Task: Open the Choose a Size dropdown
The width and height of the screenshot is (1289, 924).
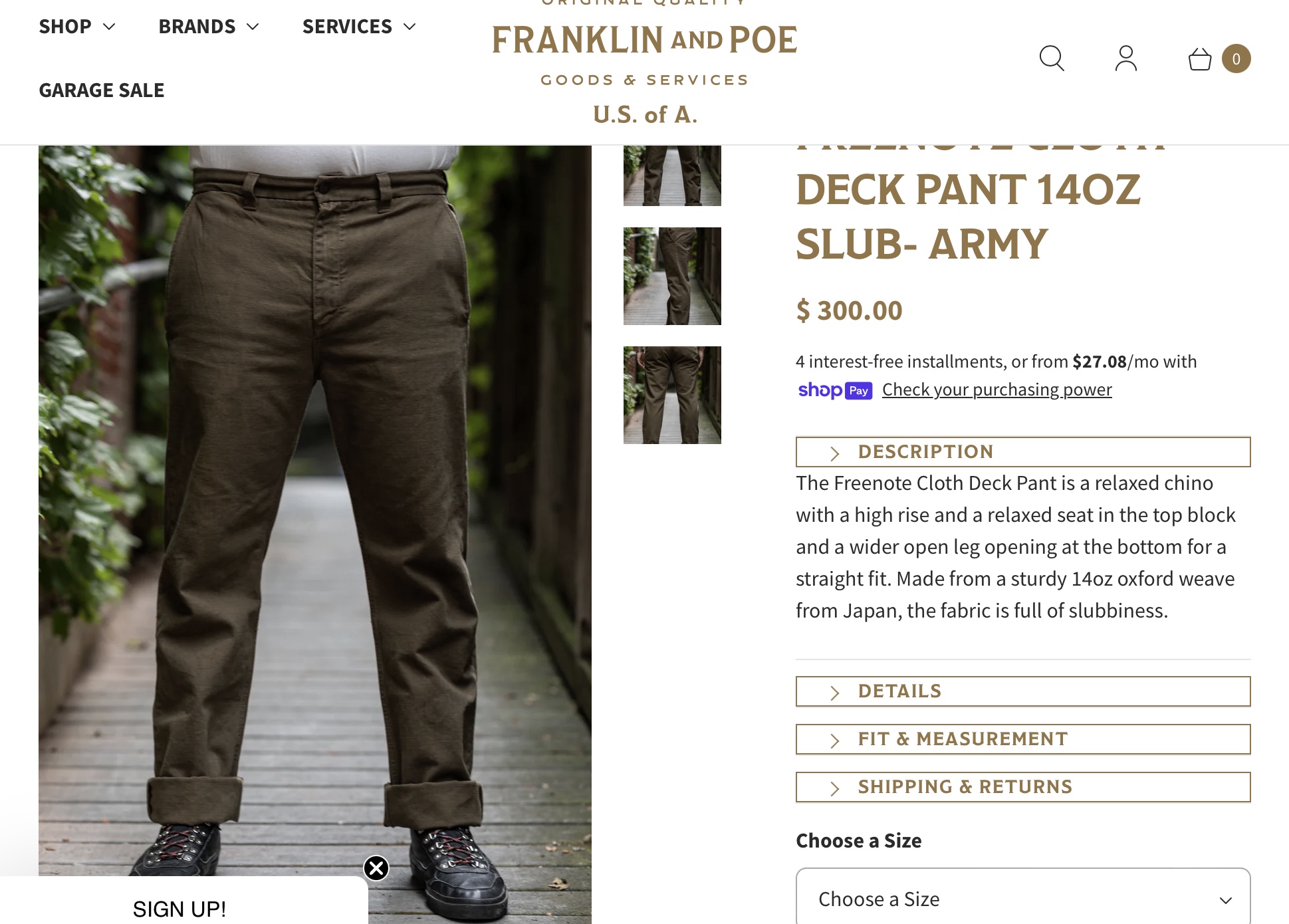Action: [1023, 898]
